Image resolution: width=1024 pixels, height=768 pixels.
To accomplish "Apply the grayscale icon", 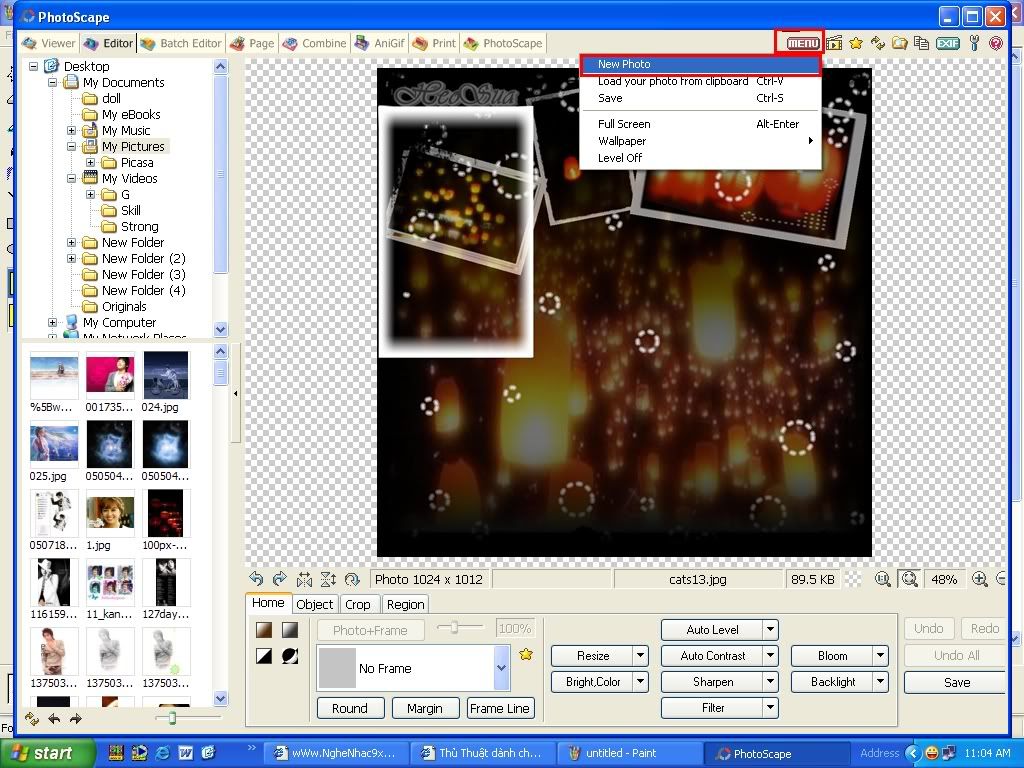I will click(x=289, y=630).
